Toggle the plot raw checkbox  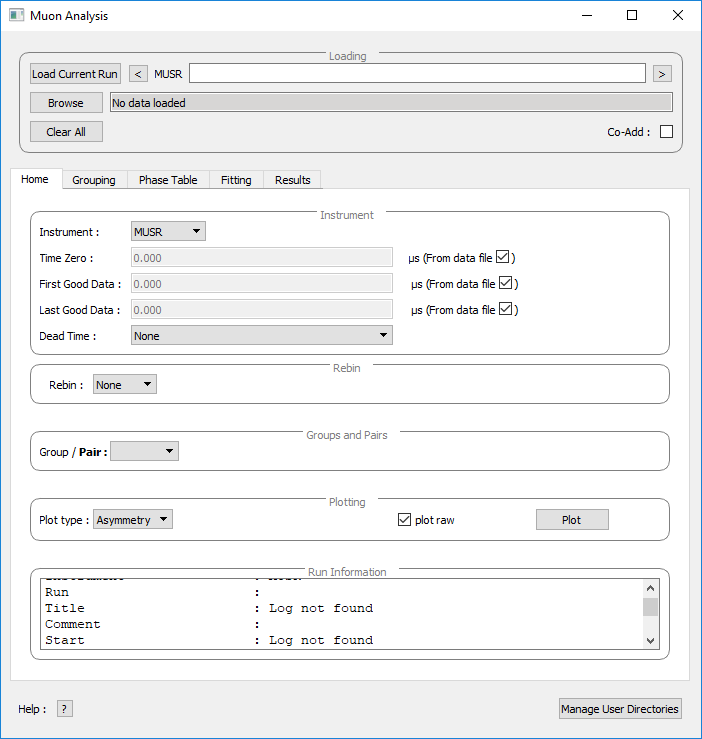[405, 520]
